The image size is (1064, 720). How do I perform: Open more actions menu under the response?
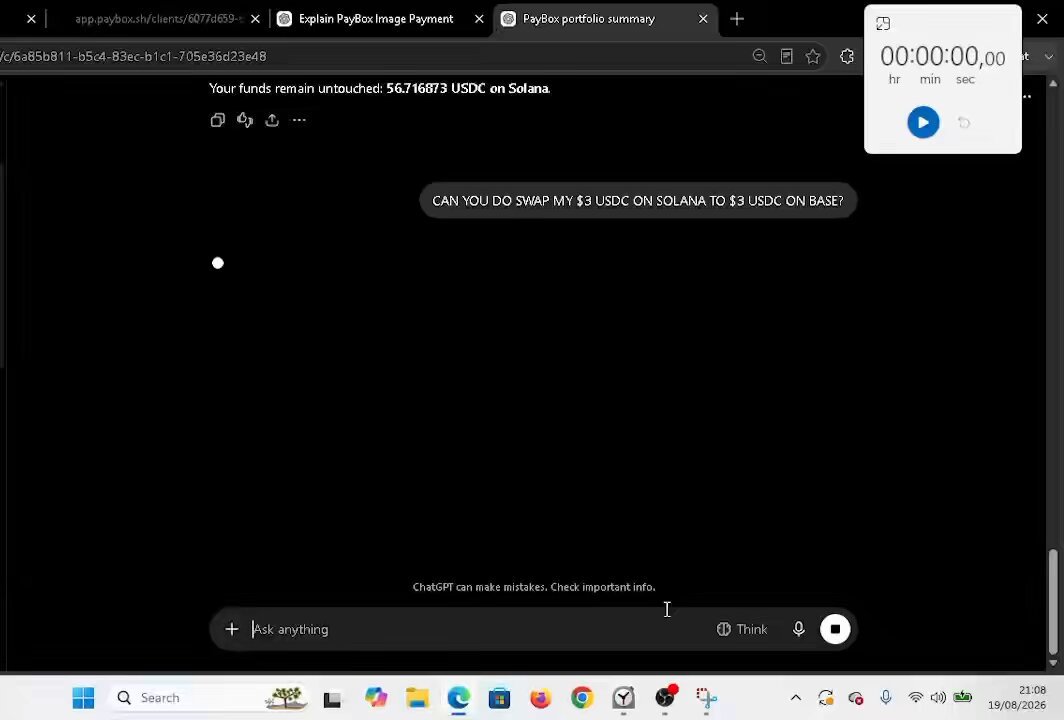299,120
